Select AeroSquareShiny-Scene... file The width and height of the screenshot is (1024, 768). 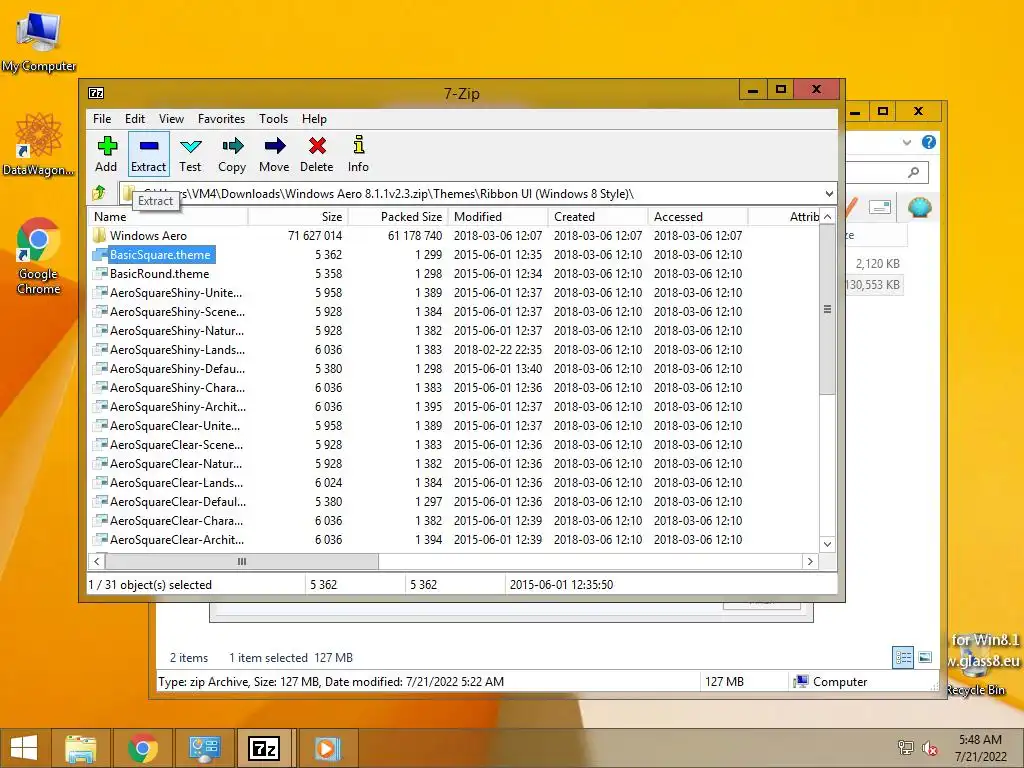point(177,312)
